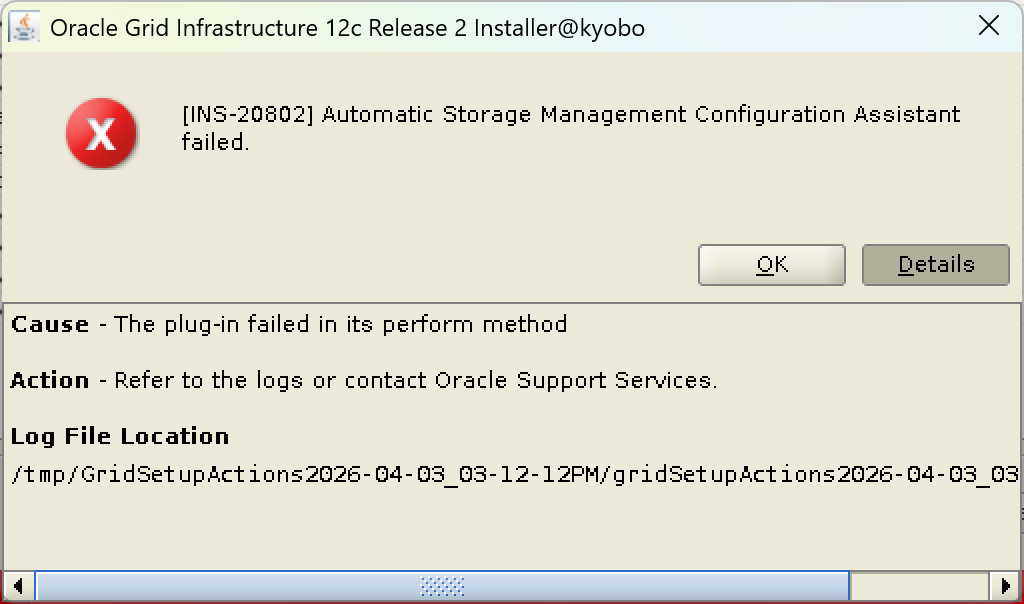Click the bold Action label
1024x604 pixels.
pos(50,380)
